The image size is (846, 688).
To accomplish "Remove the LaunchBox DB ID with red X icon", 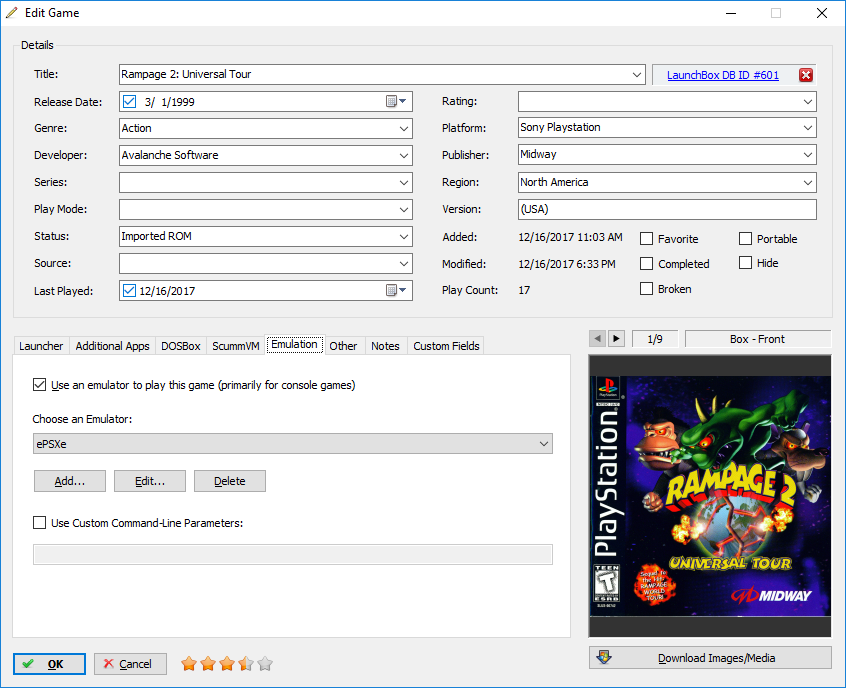I will click(806, 75).
